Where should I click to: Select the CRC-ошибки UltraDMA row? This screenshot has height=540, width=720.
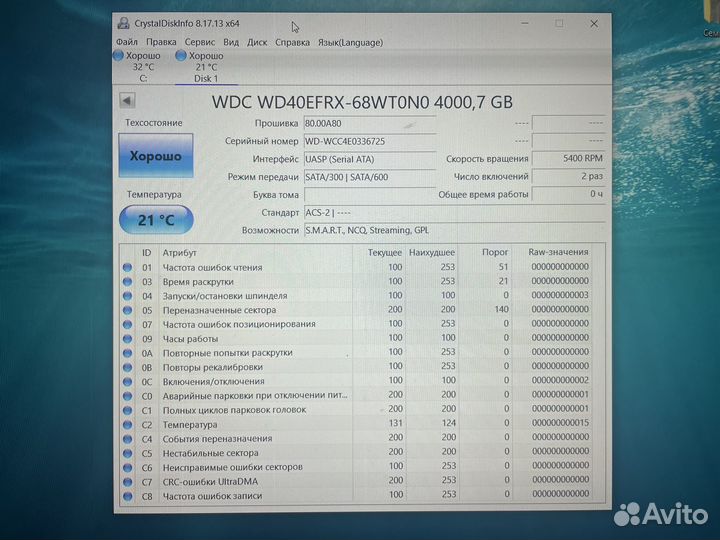coord(356,482)
